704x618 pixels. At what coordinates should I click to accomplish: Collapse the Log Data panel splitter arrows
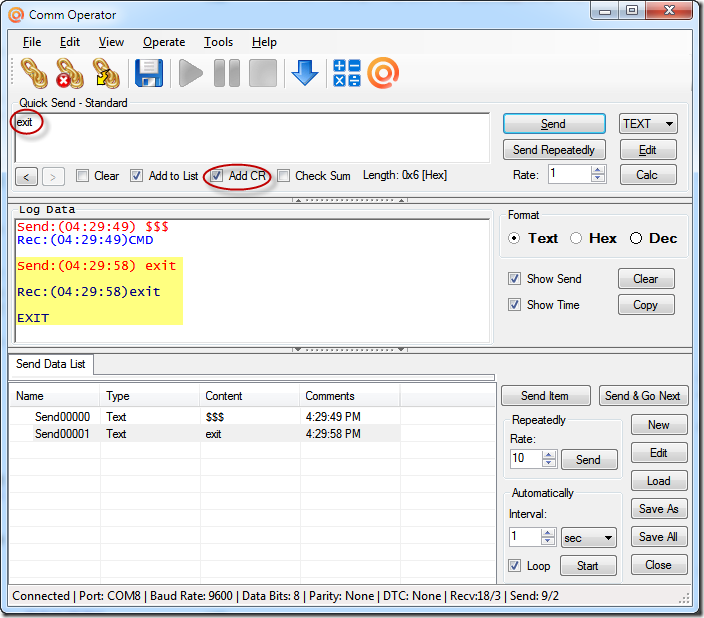point(350,349)
